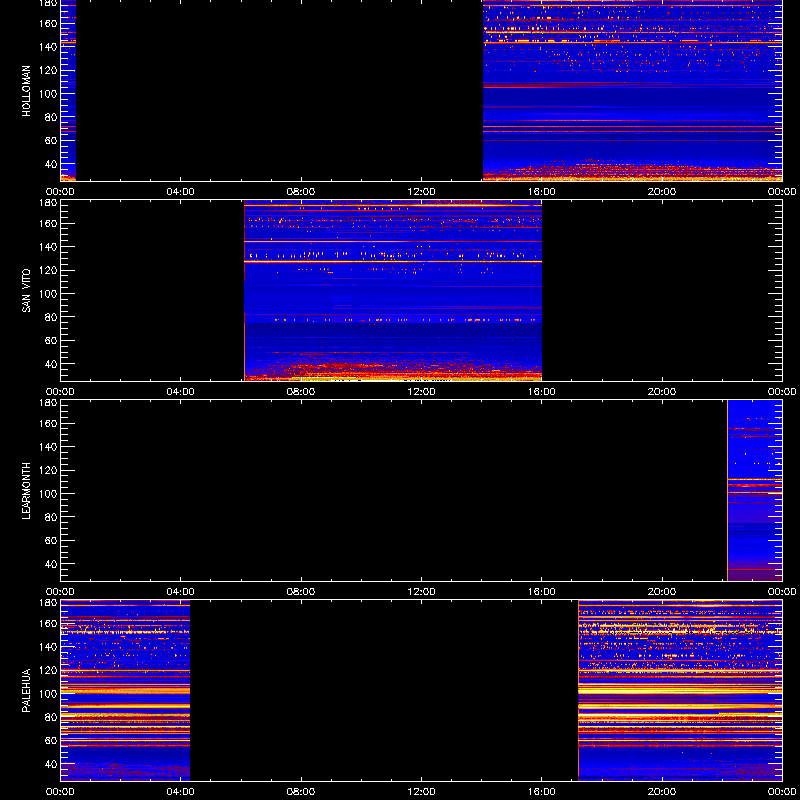Pick 20:00 time label below San Vito panel

tap(662, 392)
